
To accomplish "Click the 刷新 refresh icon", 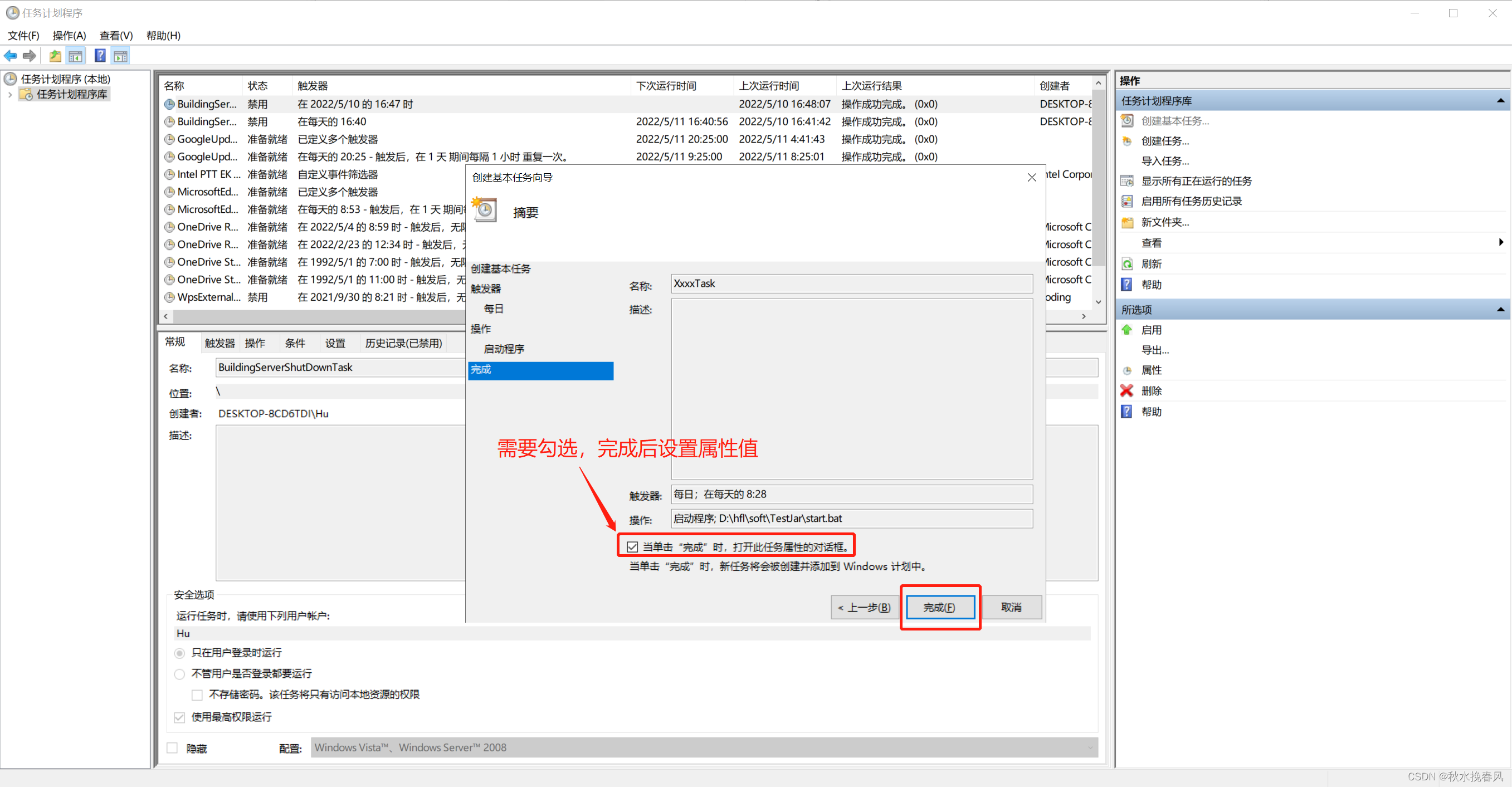I will [1127, 264].
